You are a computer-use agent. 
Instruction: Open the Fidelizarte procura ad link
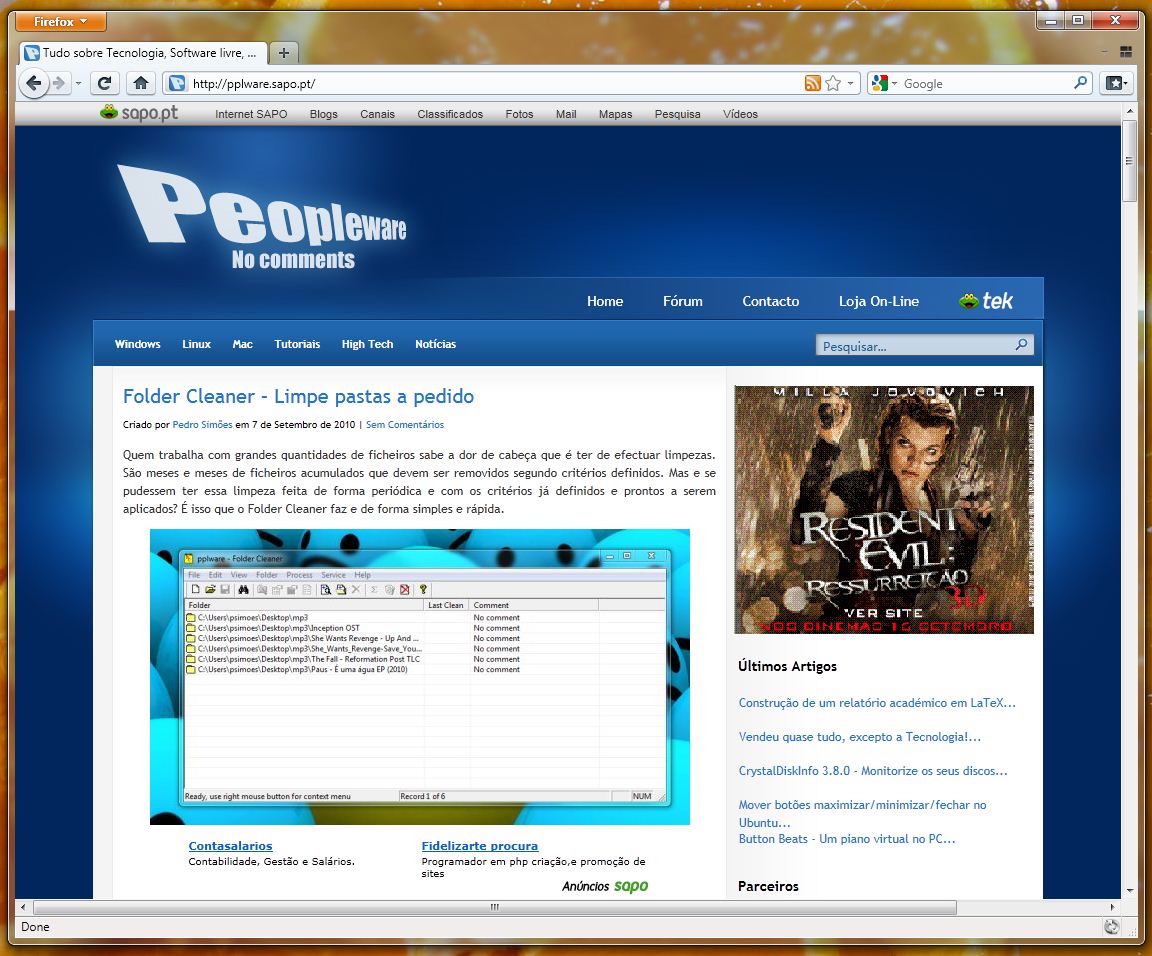coord(480,846)
